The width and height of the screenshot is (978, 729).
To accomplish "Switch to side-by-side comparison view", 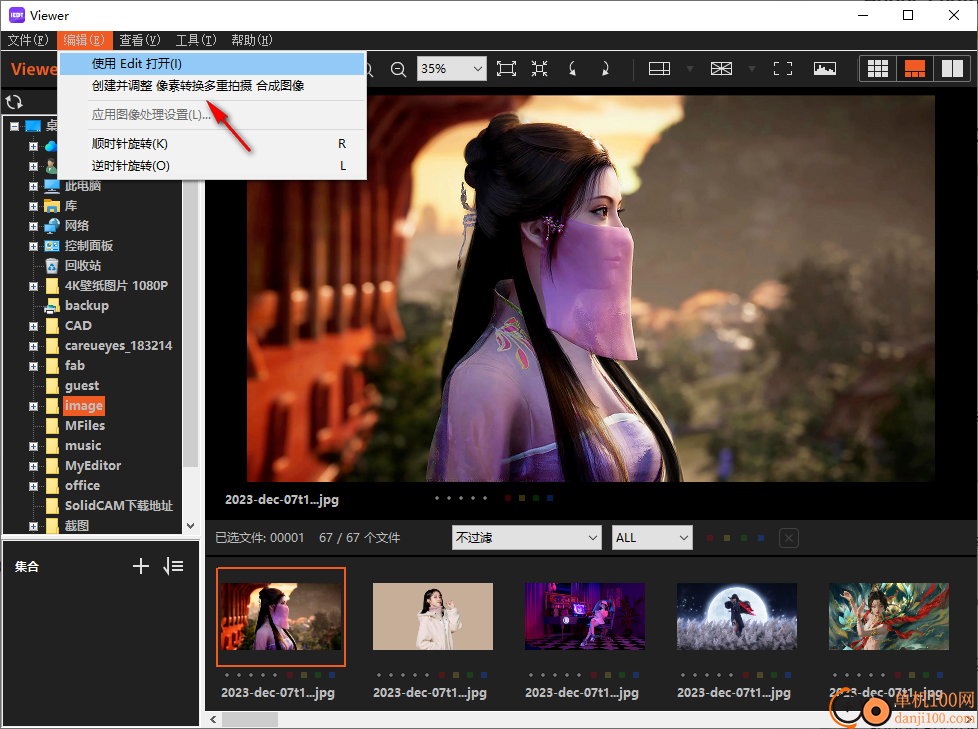I will click(952, 69).
